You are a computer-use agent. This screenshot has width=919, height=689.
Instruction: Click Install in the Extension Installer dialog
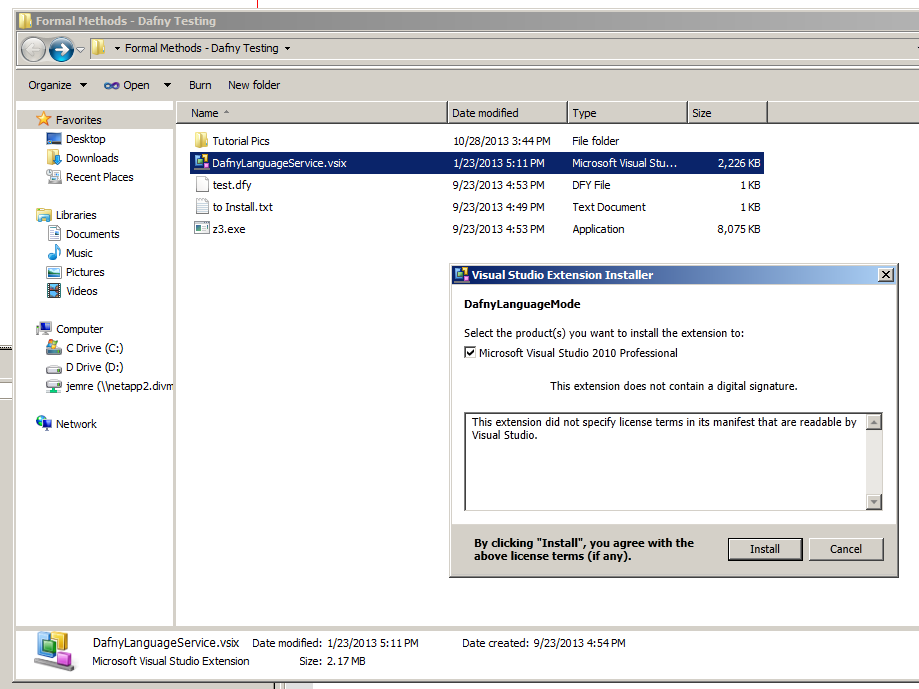click(x=765, y=549)
